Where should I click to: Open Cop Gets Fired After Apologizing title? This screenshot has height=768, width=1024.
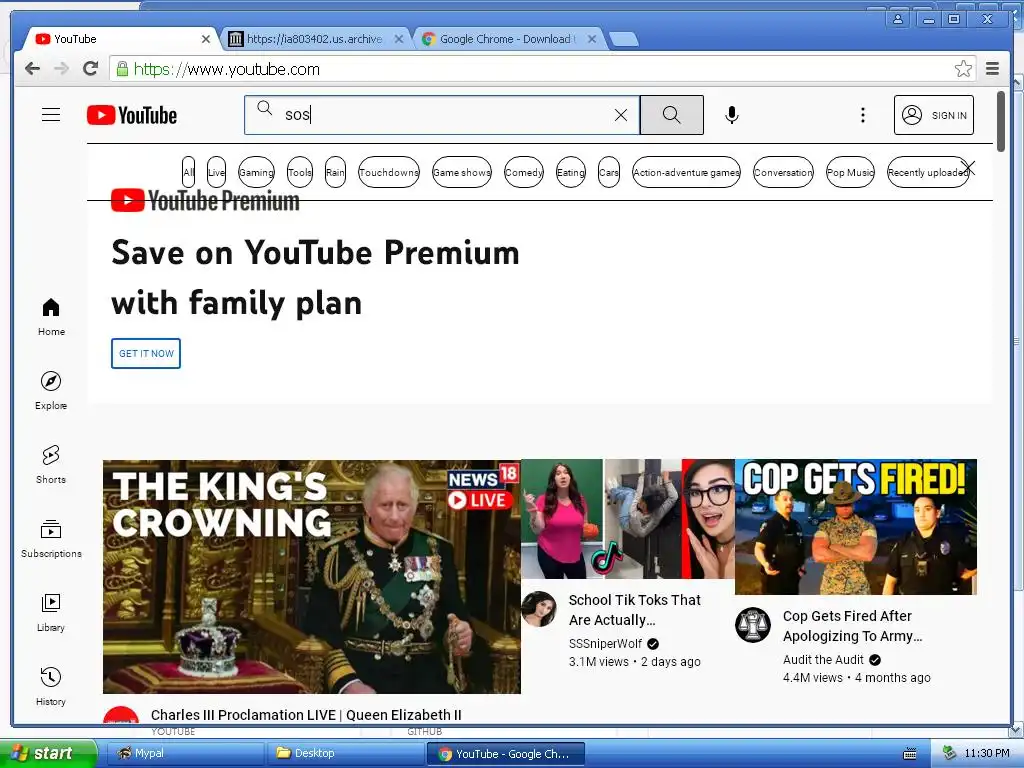[x=852, y=626]
